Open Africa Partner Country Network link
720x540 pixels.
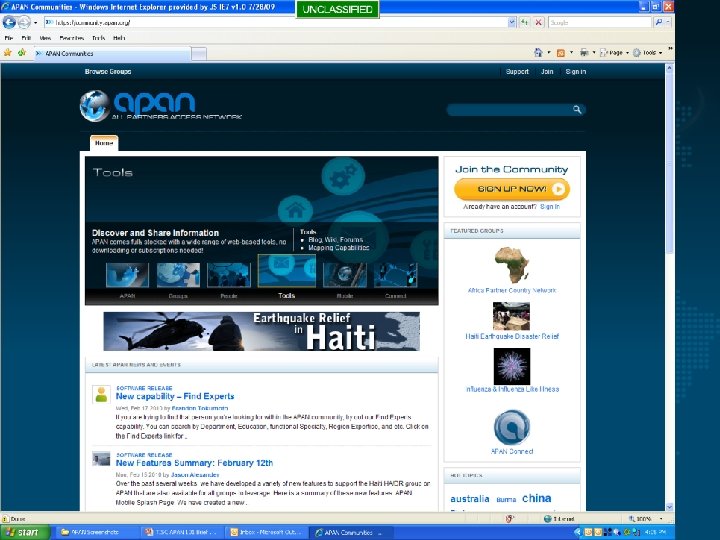click(512, 290)
